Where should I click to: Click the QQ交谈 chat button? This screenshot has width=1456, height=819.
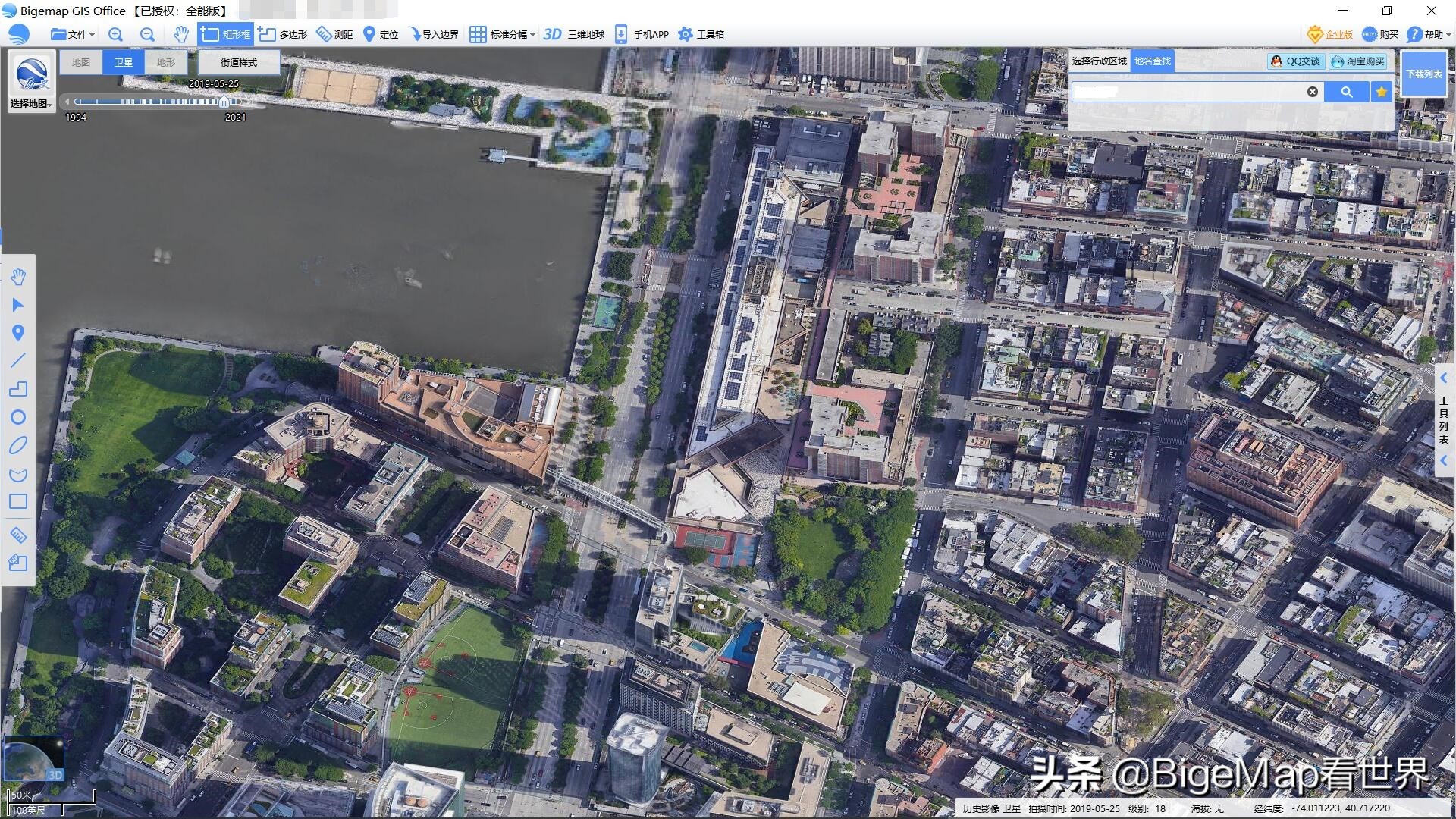tap(1295, 61)
